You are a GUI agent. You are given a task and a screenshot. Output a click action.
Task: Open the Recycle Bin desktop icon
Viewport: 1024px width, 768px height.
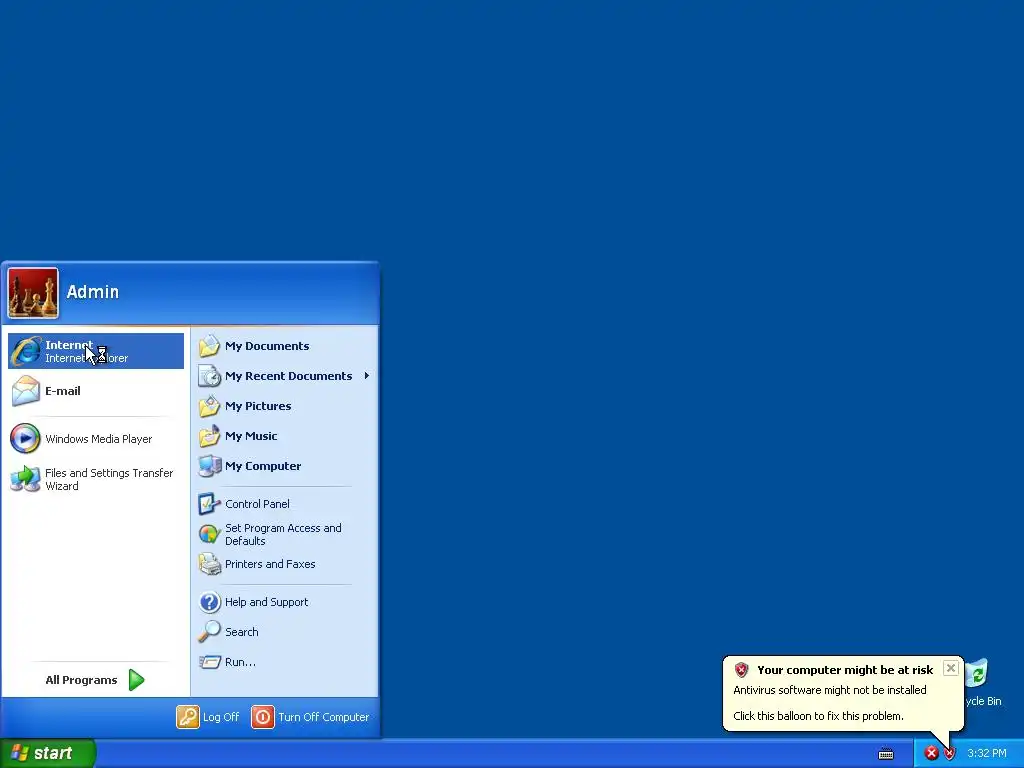pyautogui.click(x=978, y=673)
